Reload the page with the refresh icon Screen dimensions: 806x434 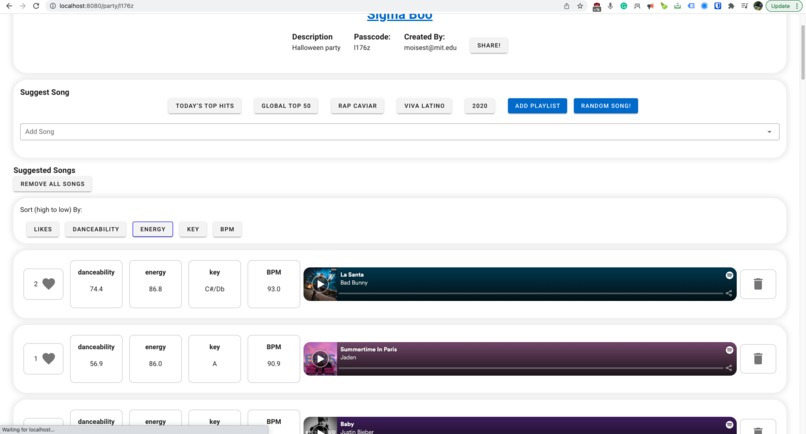(x=36, y=6)
